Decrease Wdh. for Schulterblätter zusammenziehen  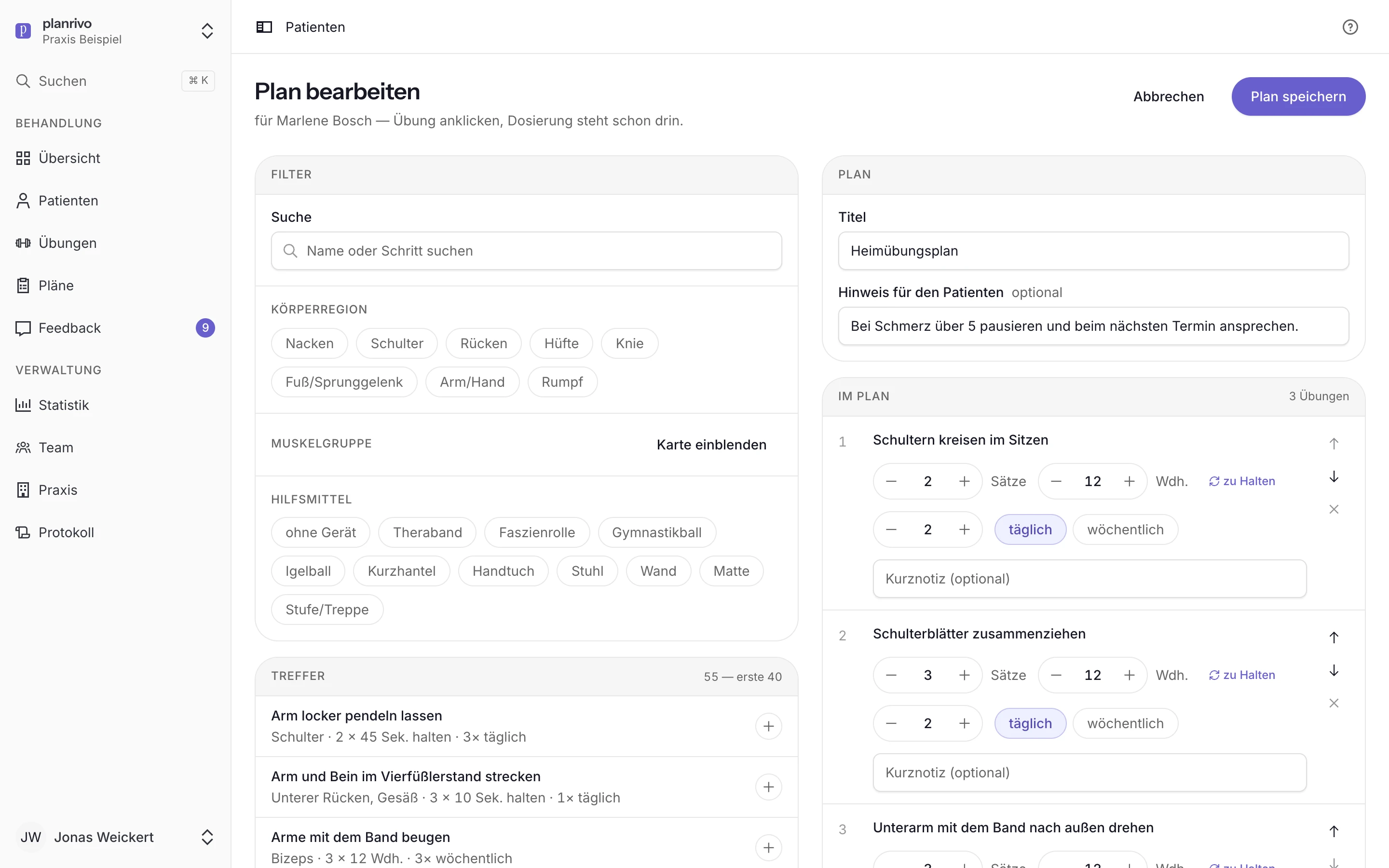pos(1056,675)
